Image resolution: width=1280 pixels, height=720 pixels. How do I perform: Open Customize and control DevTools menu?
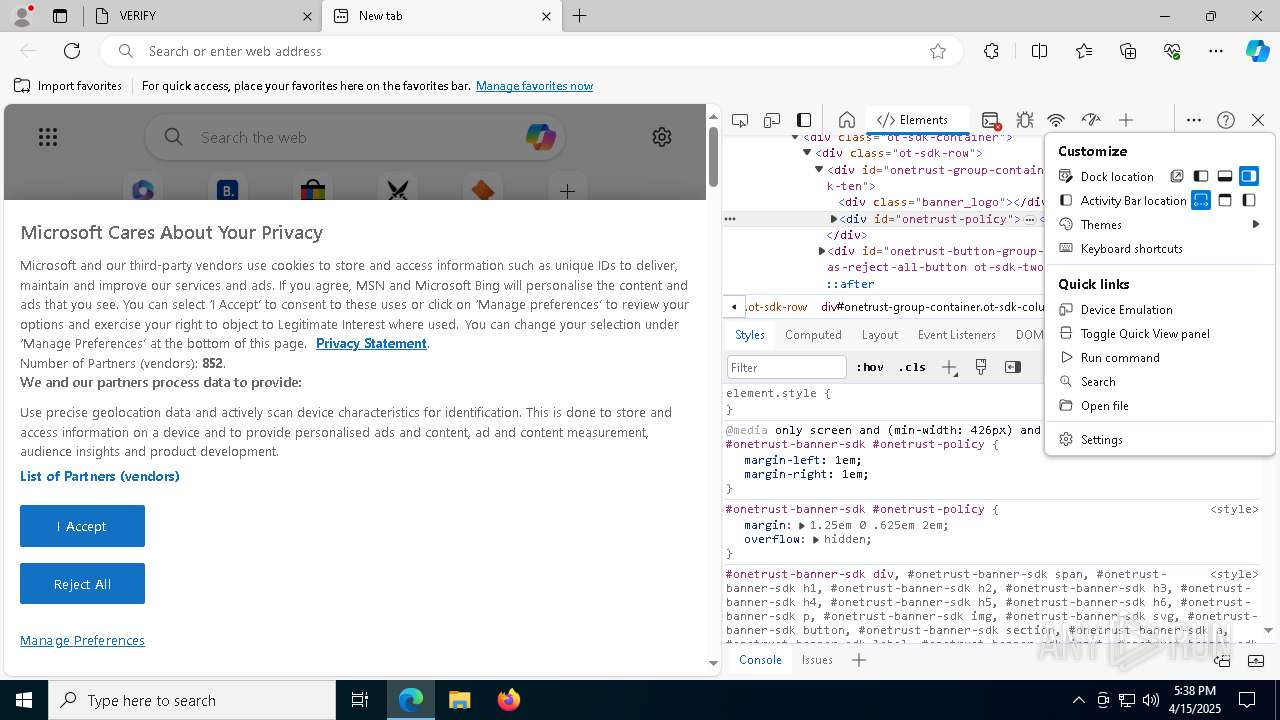point(1194,120)
